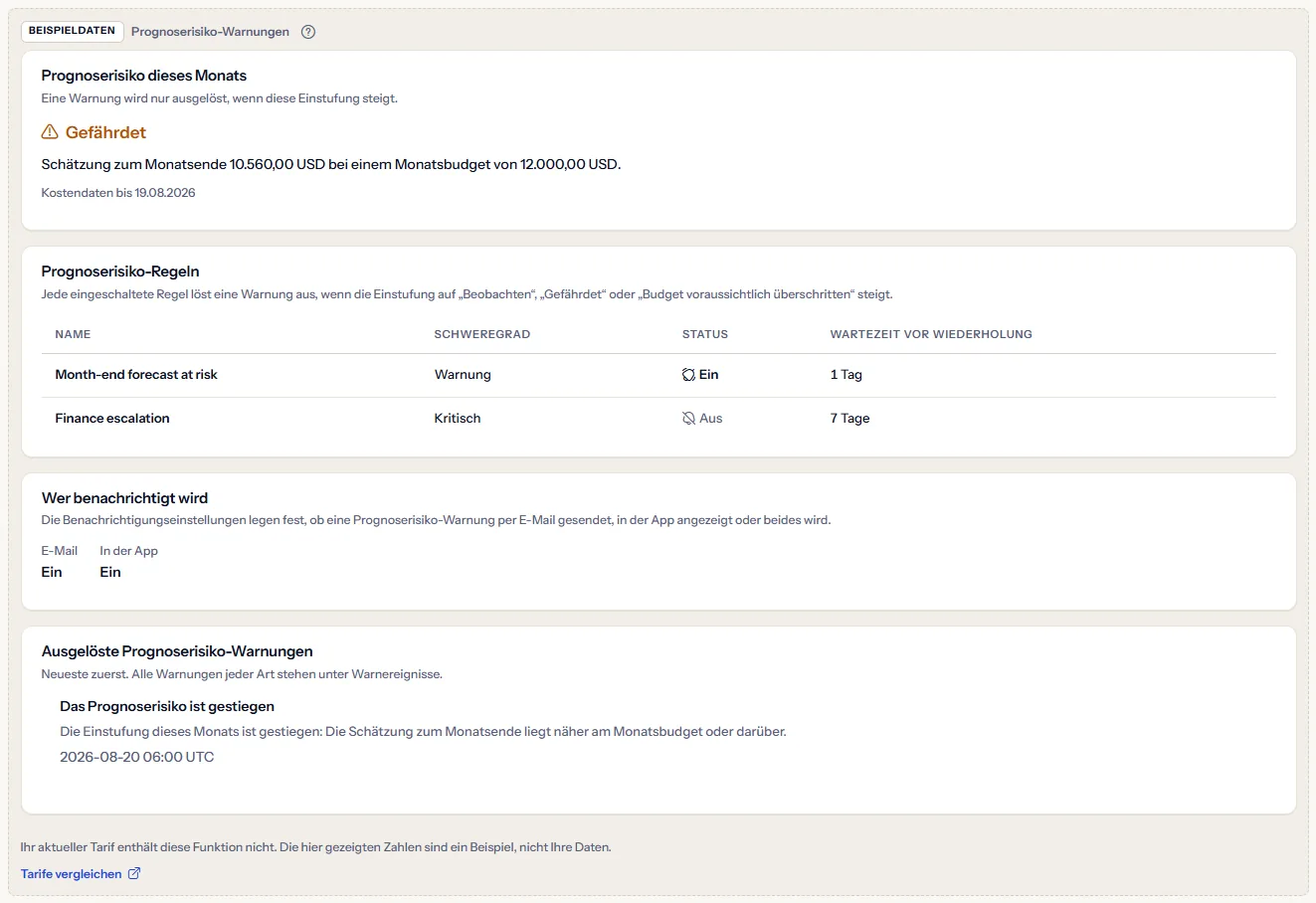The width and height of the screenshot is (1316, 903).
Task: Open the Das Prognoserisiko ist gestiegen event
Action: click(x=167, y=706)
